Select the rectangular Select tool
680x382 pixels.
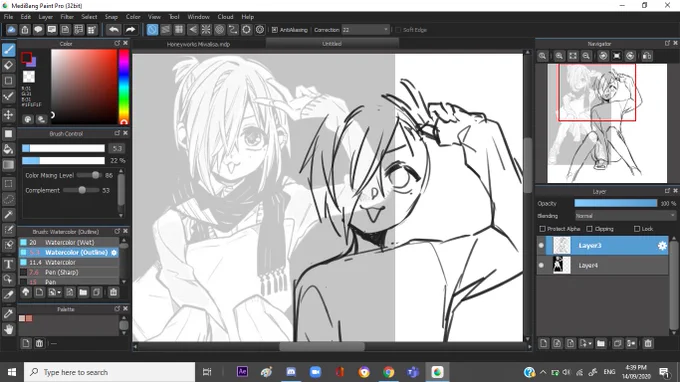9,184
